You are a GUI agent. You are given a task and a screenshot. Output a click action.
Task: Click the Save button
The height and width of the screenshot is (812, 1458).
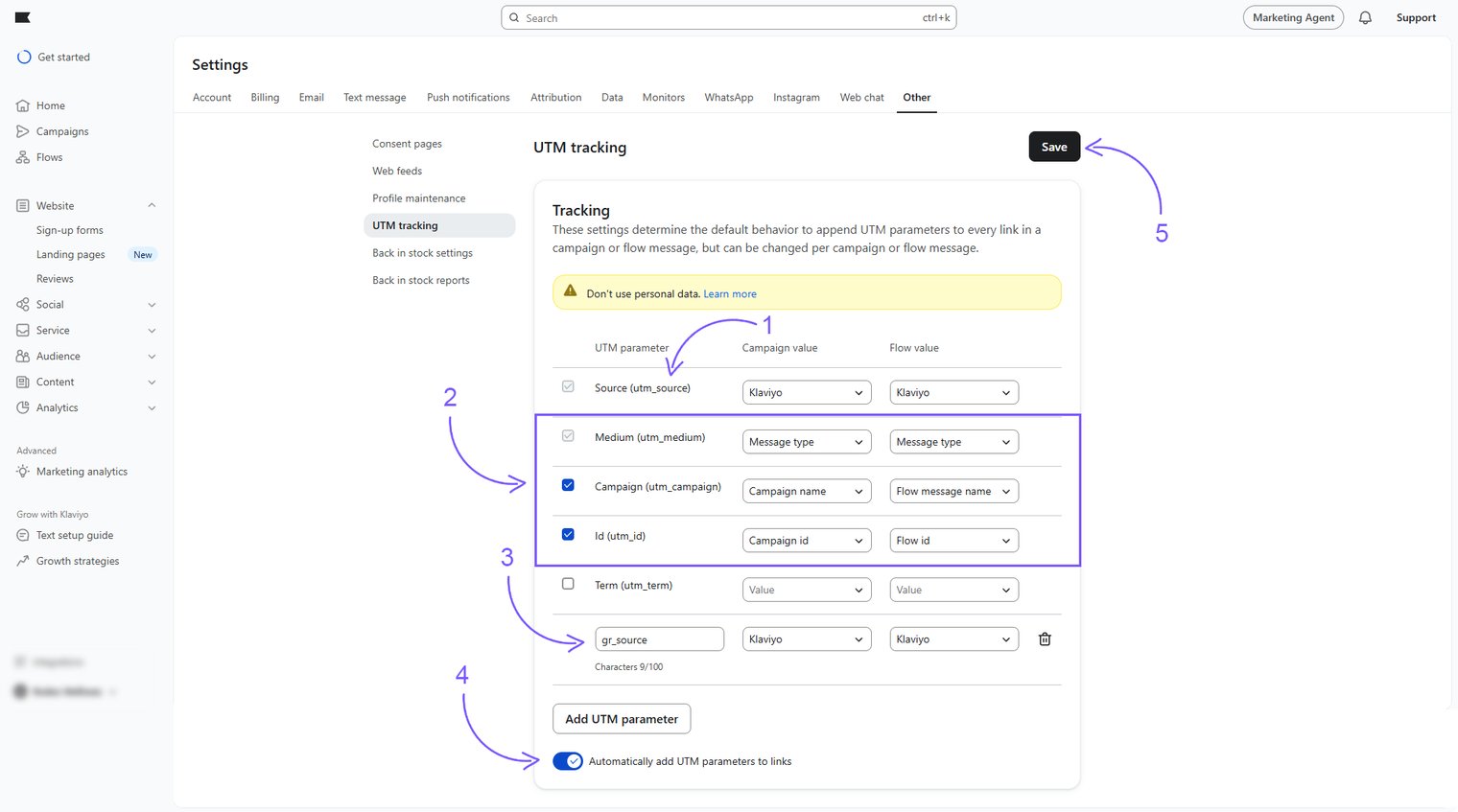click(x=1053, y=147)
